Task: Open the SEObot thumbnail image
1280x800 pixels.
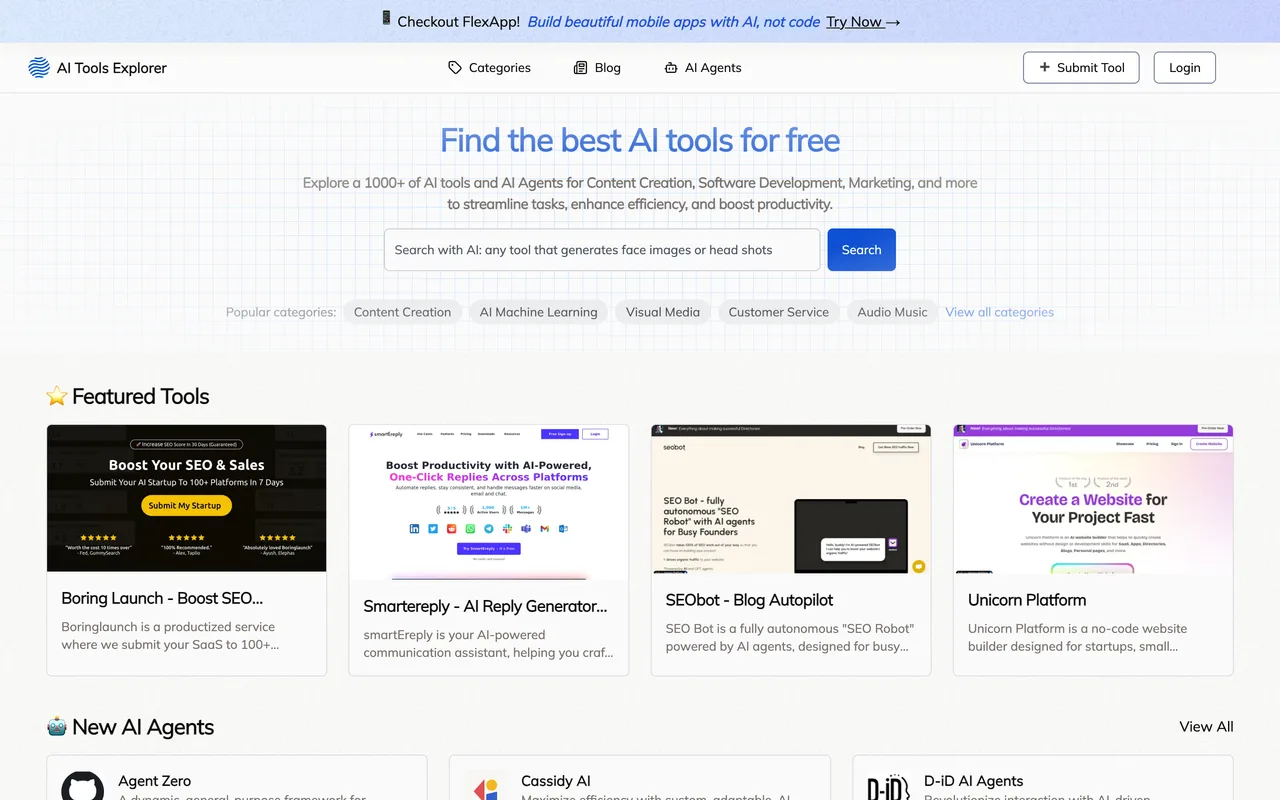Action: (x=791, y=499)
